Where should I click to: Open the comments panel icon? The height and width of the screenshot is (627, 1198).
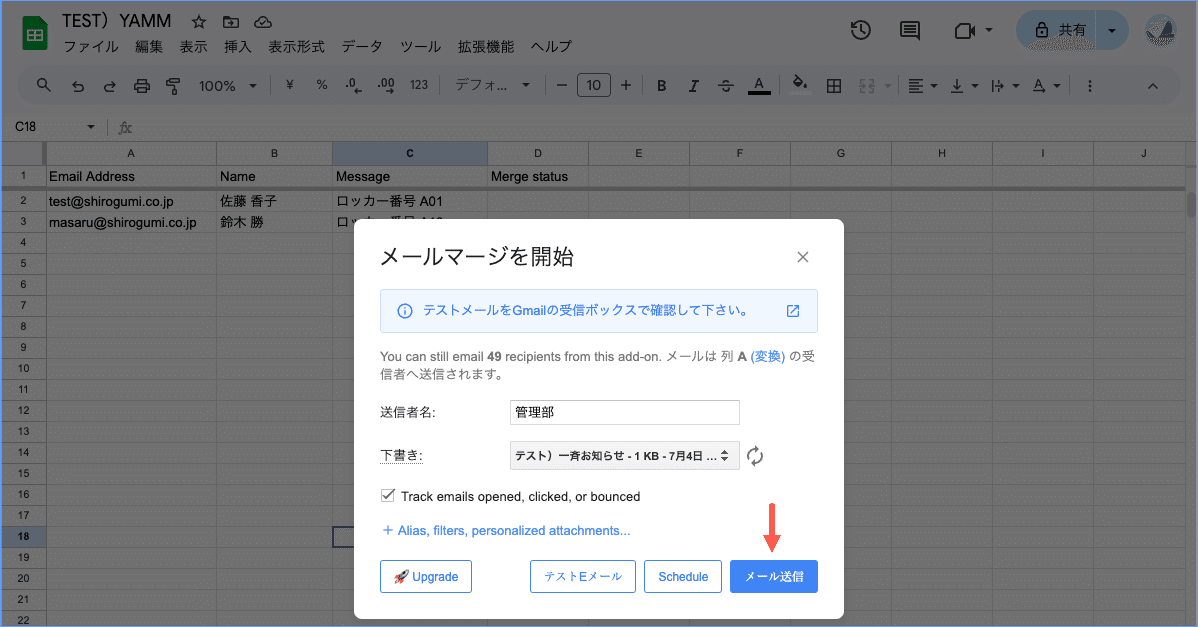[x=909, y=31]
